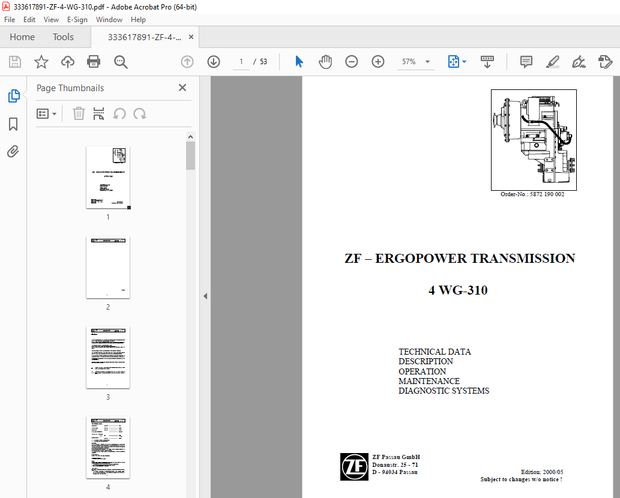Viewport: 620px width, 498px height.
Task: Open the E-Sign menu
Action: [77, 19]
